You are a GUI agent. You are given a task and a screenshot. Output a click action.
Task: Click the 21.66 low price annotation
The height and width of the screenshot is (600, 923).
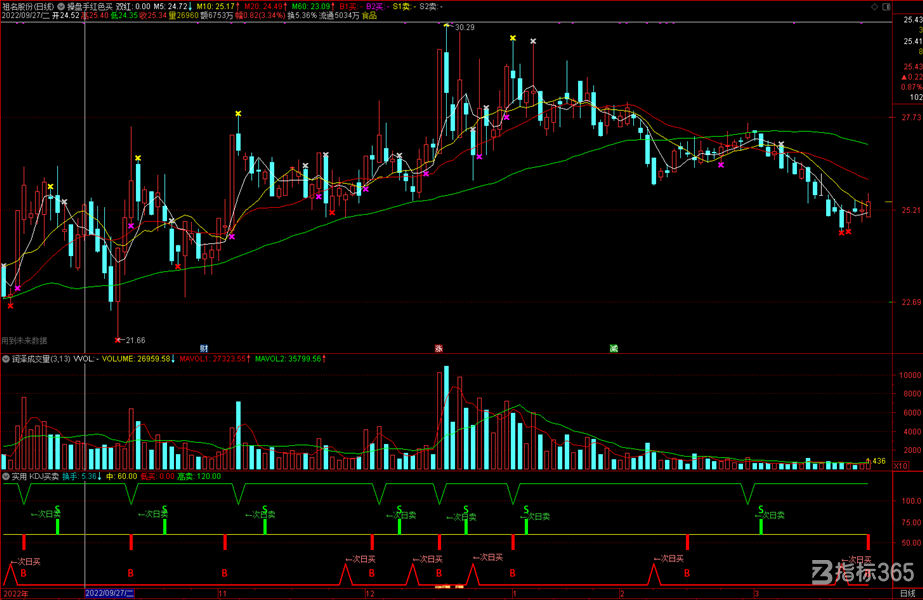135,340
